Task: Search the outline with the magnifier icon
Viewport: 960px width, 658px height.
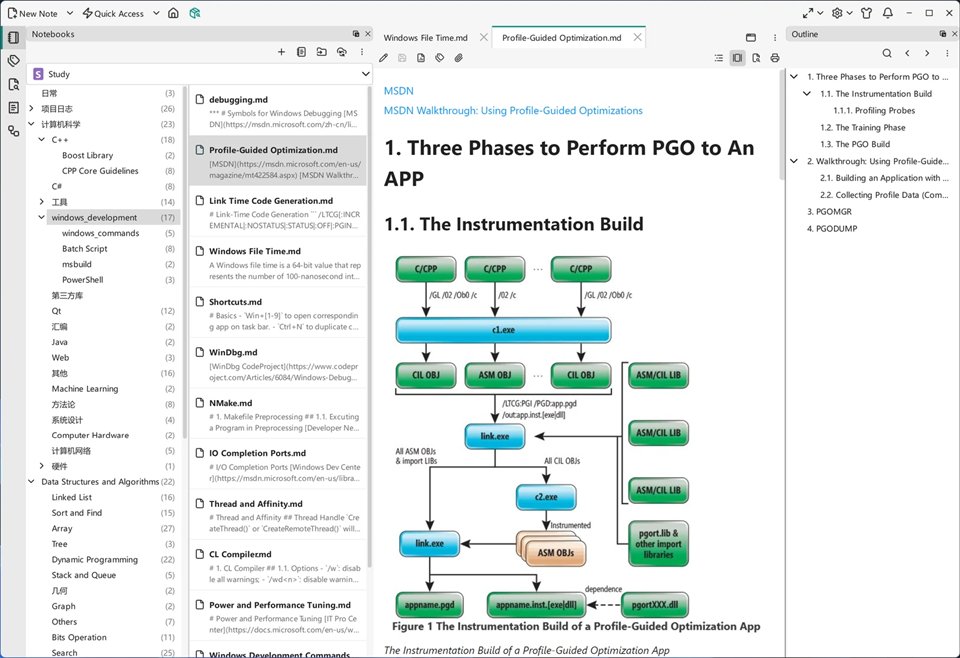Action: pos(887,53)
